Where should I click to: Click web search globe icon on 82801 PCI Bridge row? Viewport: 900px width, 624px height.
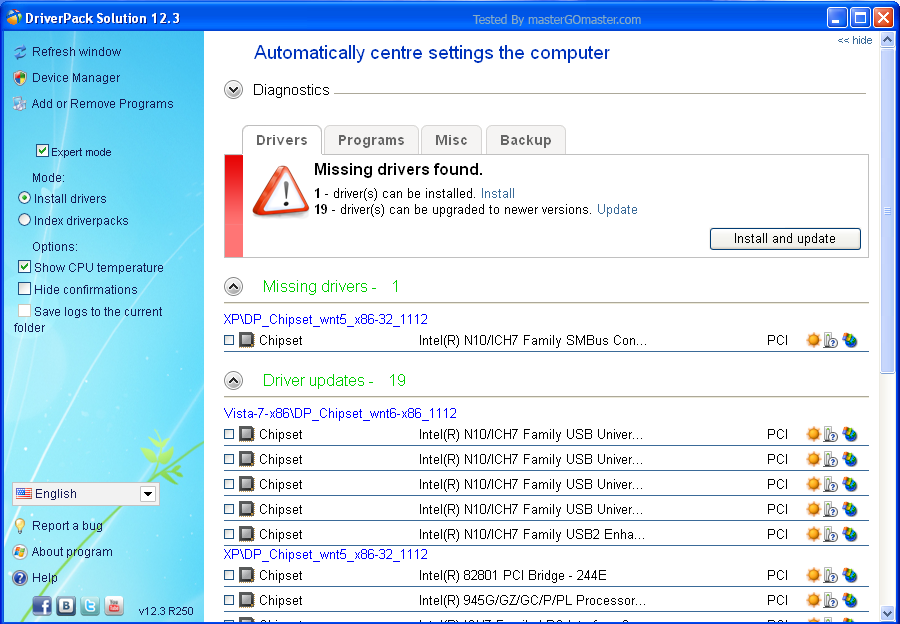point(849,575)
